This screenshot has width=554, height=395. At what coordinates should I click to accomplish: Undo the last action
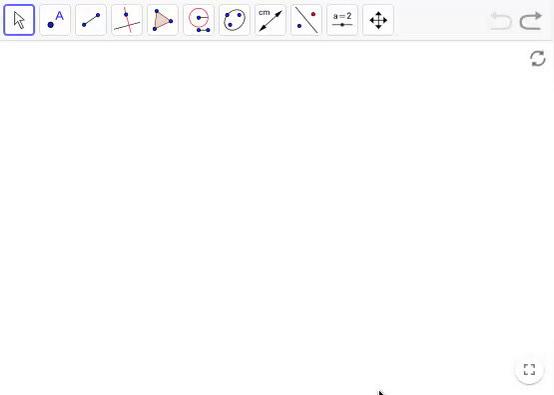click(x=501, y=21)
